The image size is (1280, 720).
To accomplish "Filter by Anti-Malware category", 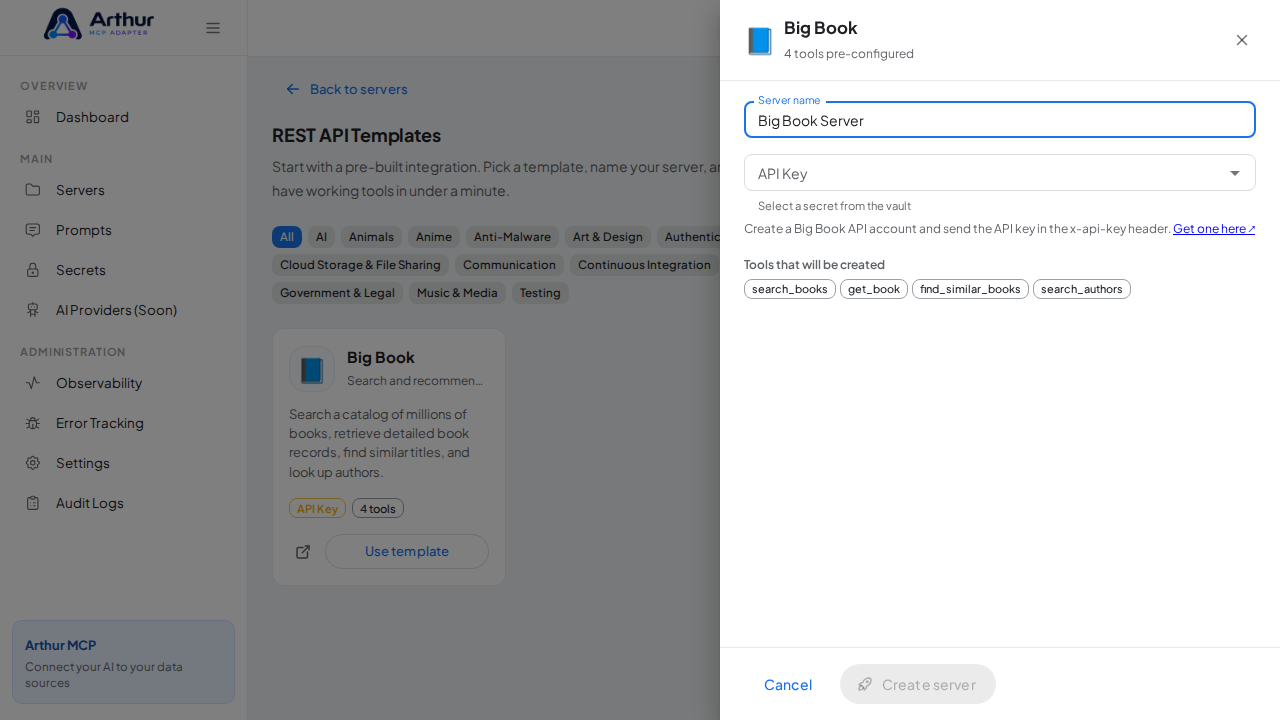I will tap(512, 237).
